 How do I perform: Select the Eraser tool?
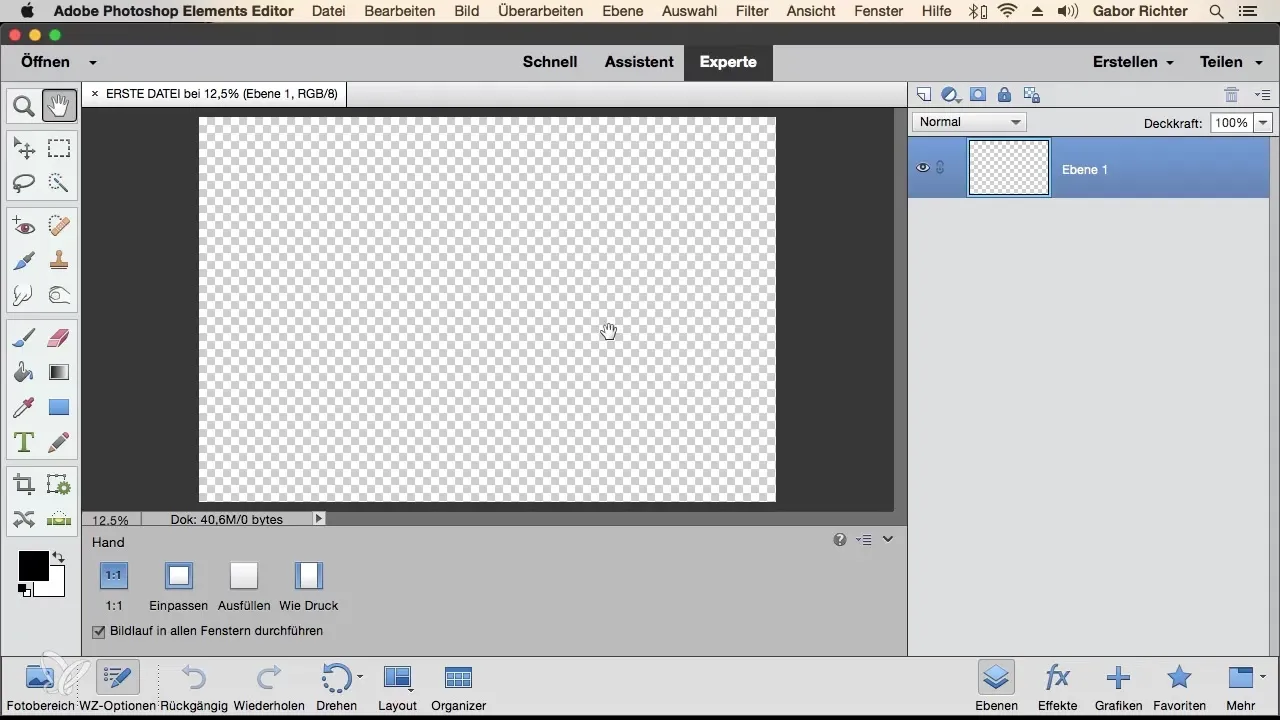[59, 339]
